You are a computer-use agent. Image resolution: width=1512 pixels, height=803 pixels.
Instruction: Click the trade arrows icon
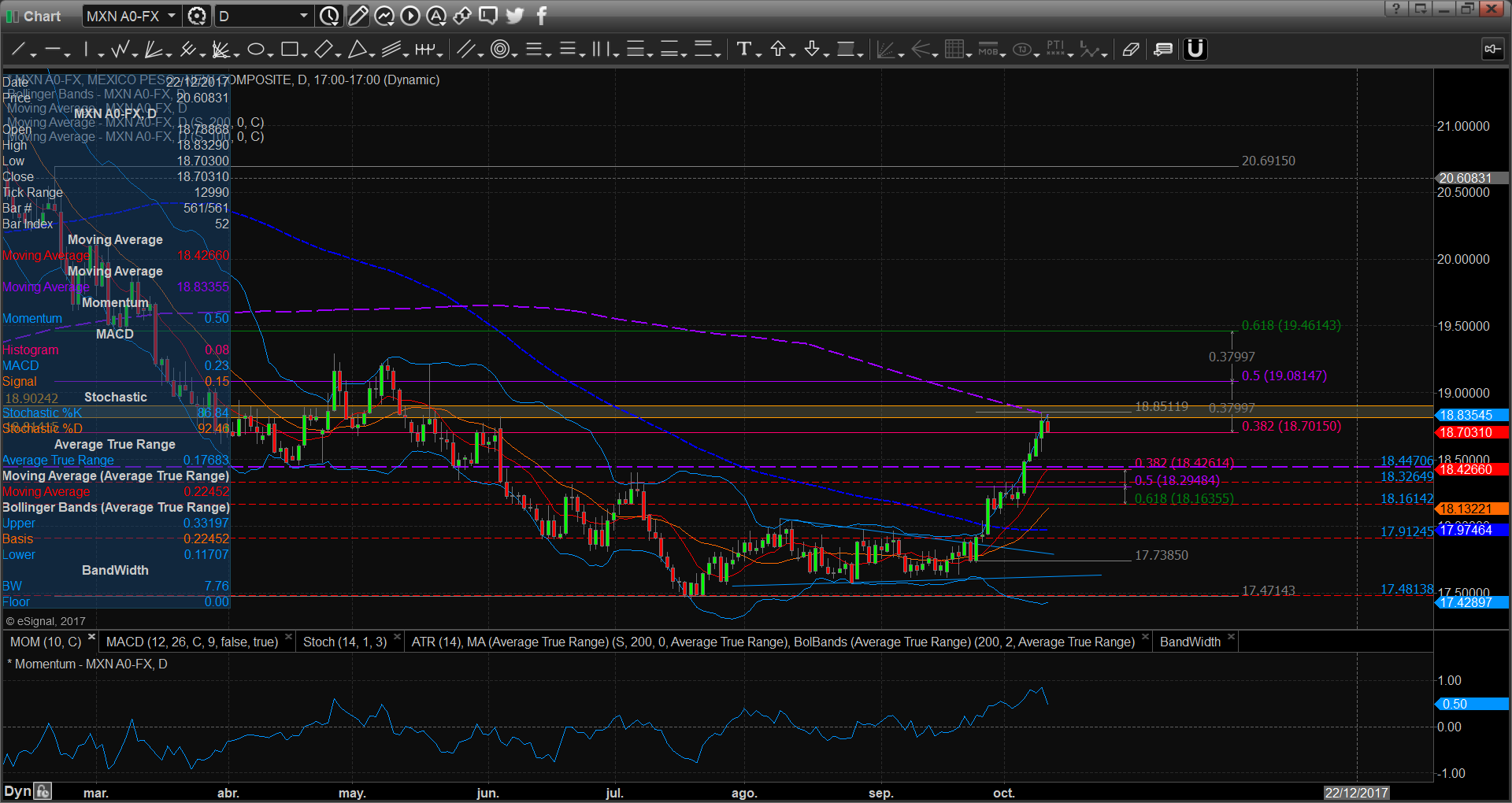click(462, 16)
